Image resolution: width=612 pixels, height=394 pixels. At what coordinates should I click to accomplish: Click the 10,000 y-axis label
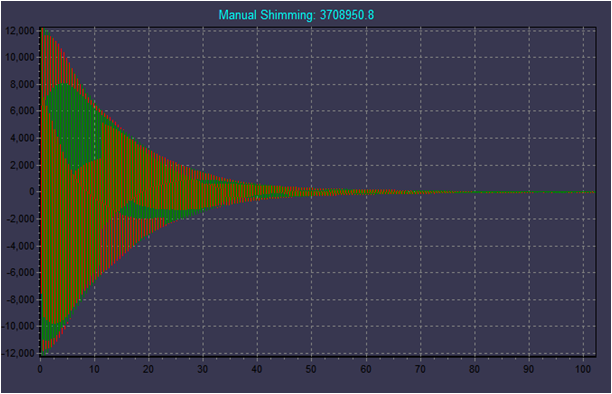click(x=20, y=57)
